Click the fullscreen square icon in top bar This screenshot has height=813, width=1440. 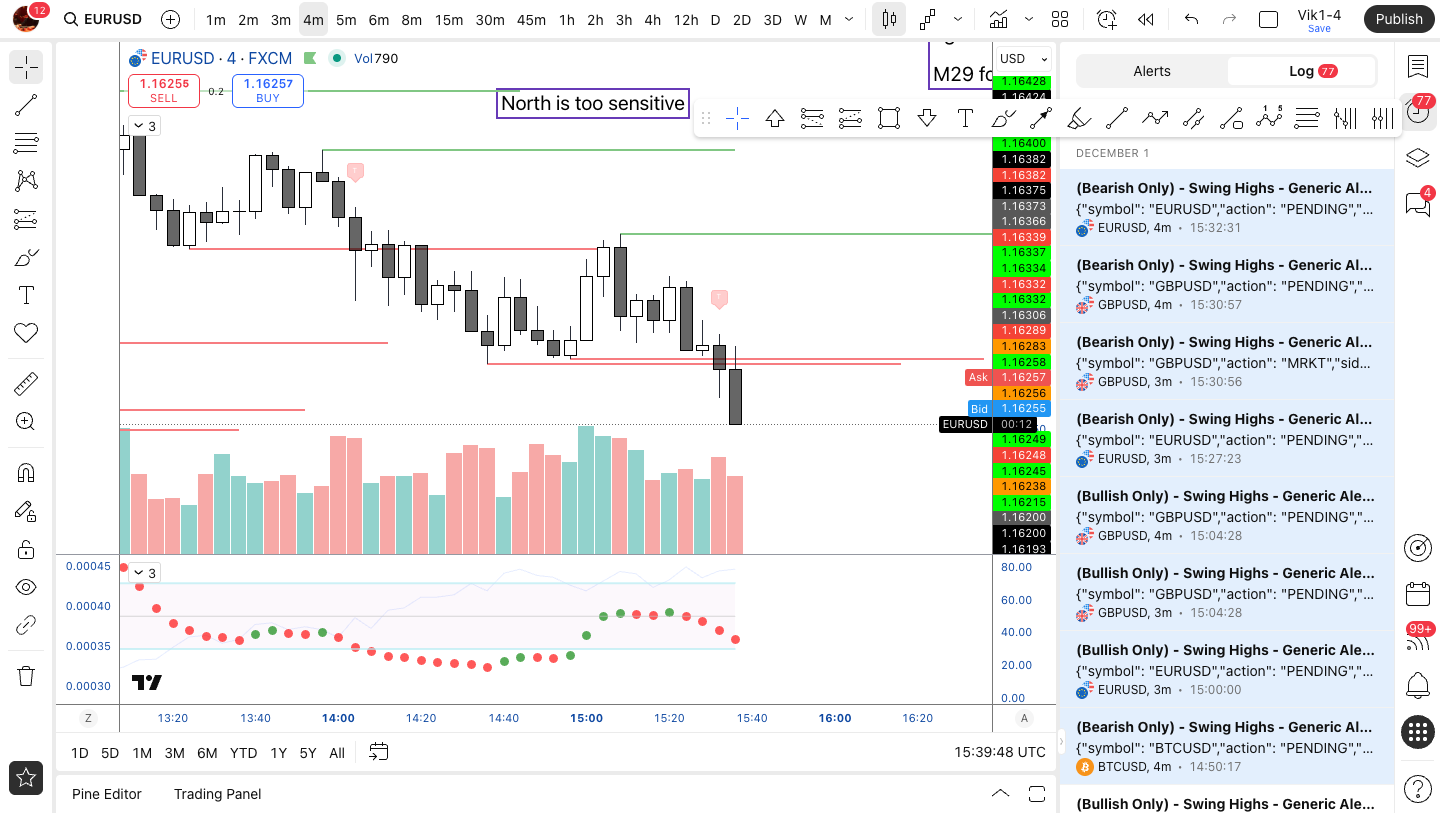pos(1268,19)
